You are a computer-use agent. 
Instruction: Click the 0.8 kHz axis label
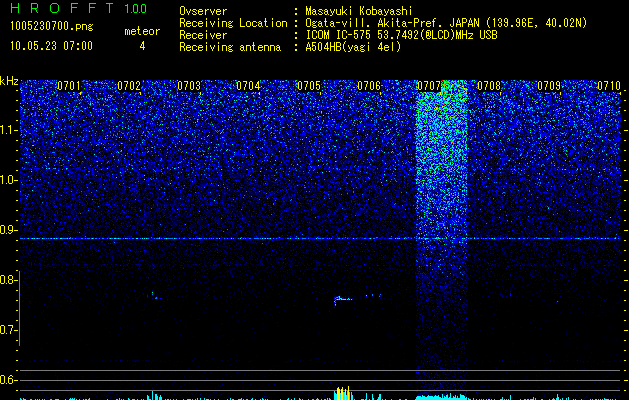coord(8,280)
